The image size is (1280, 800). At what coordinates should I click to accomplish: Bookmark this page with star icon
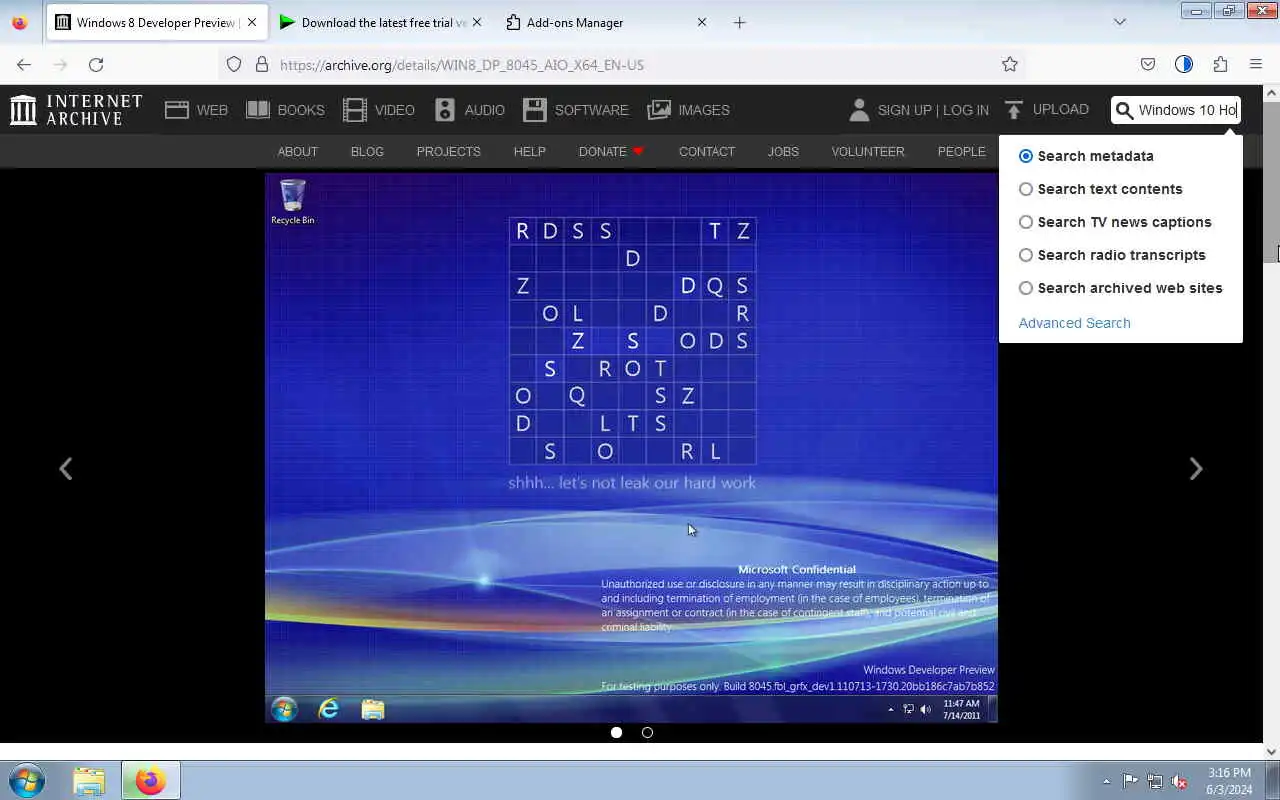1010,64
